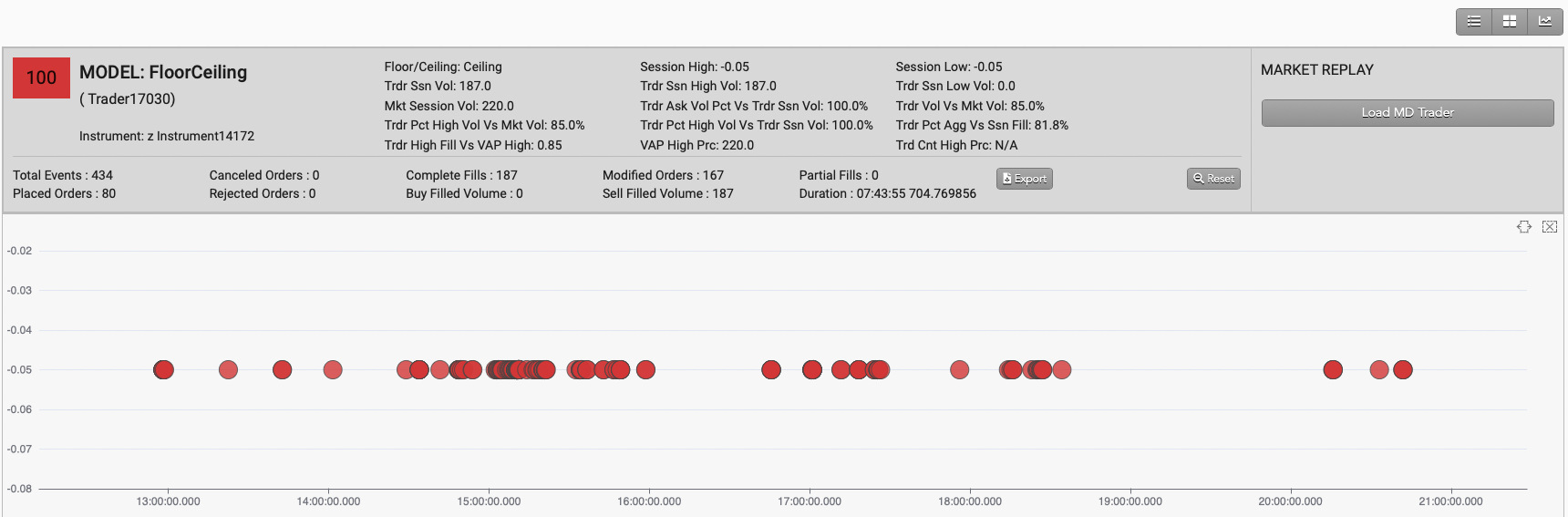The width and height of the screenshot is (1568, 517).
Task: Select the fill marker just after 14:00
Action: pos(333,369)
